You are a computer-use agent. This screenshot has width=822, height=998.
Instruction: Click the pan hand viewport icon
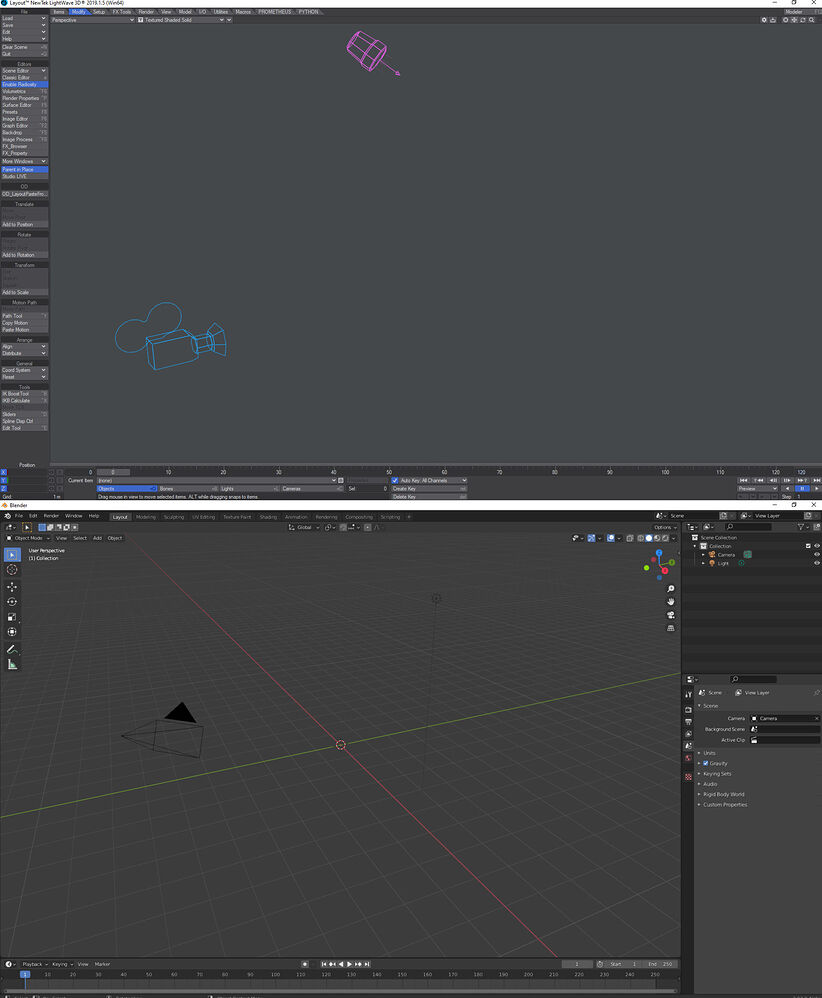tap(670, 601)
